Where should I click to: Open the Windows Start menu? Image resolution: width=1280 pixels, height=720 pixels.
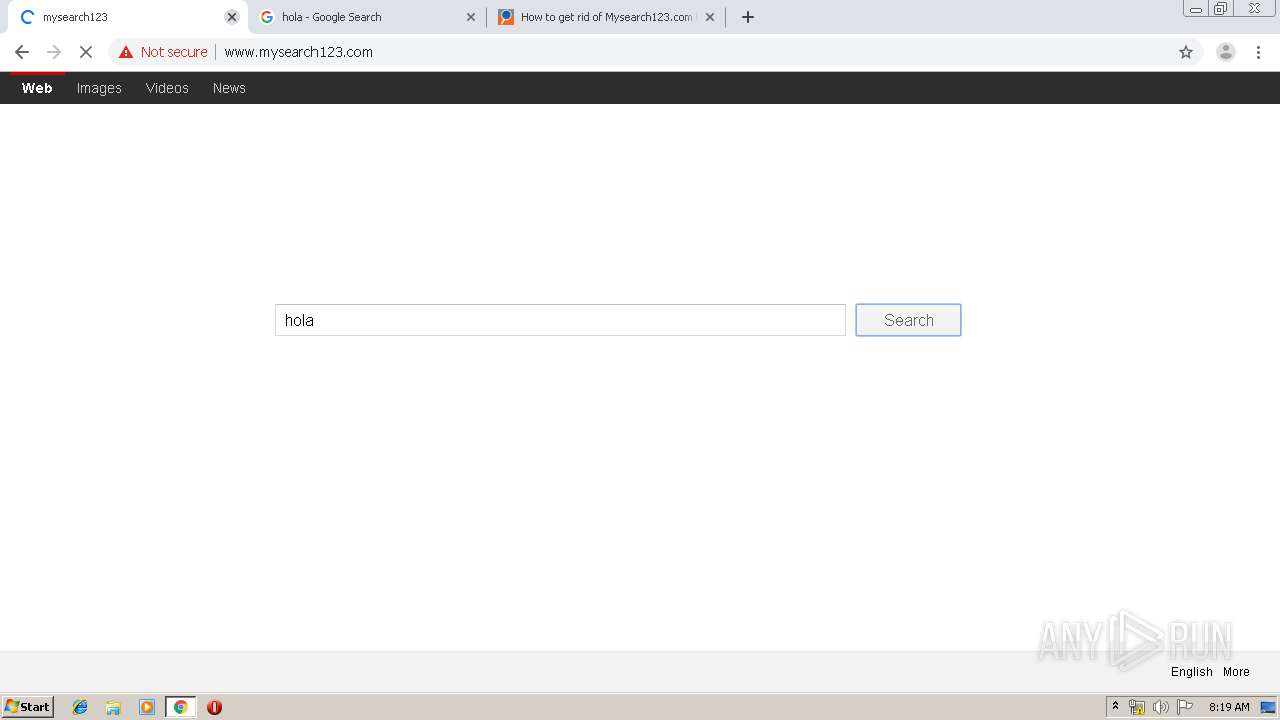click(x=28, y=707)
